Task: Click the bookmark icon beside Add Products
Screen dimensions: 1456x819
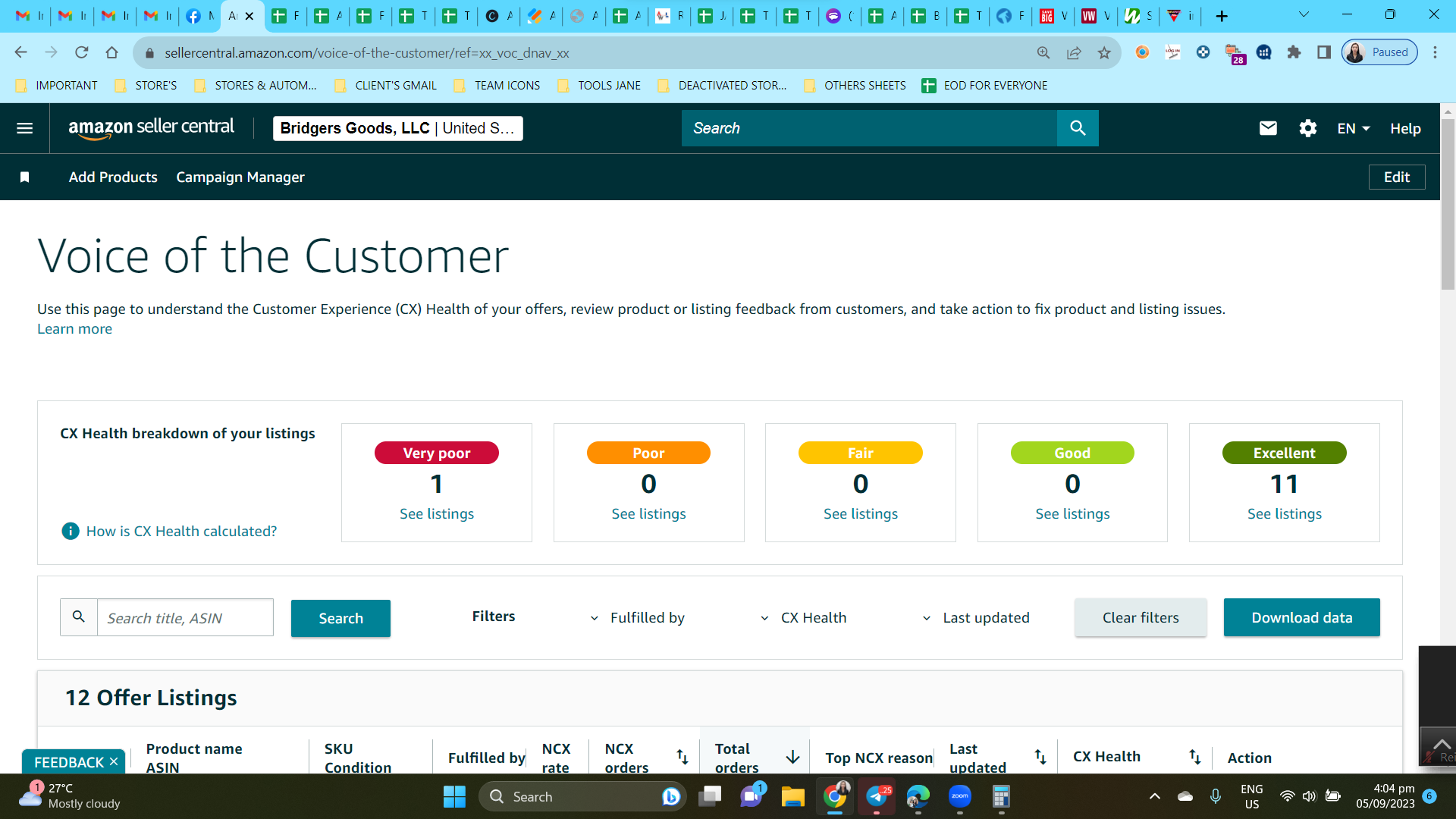Action: point(24,177)
